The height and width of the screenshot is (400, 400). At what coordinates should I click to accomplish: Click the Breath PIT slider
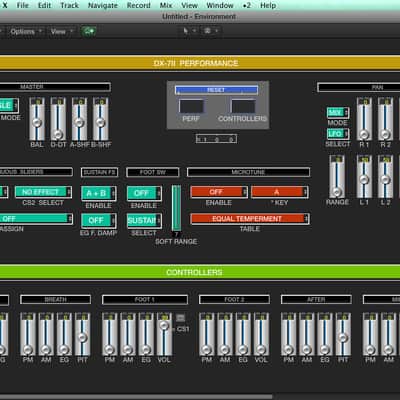tap(82, 334)
